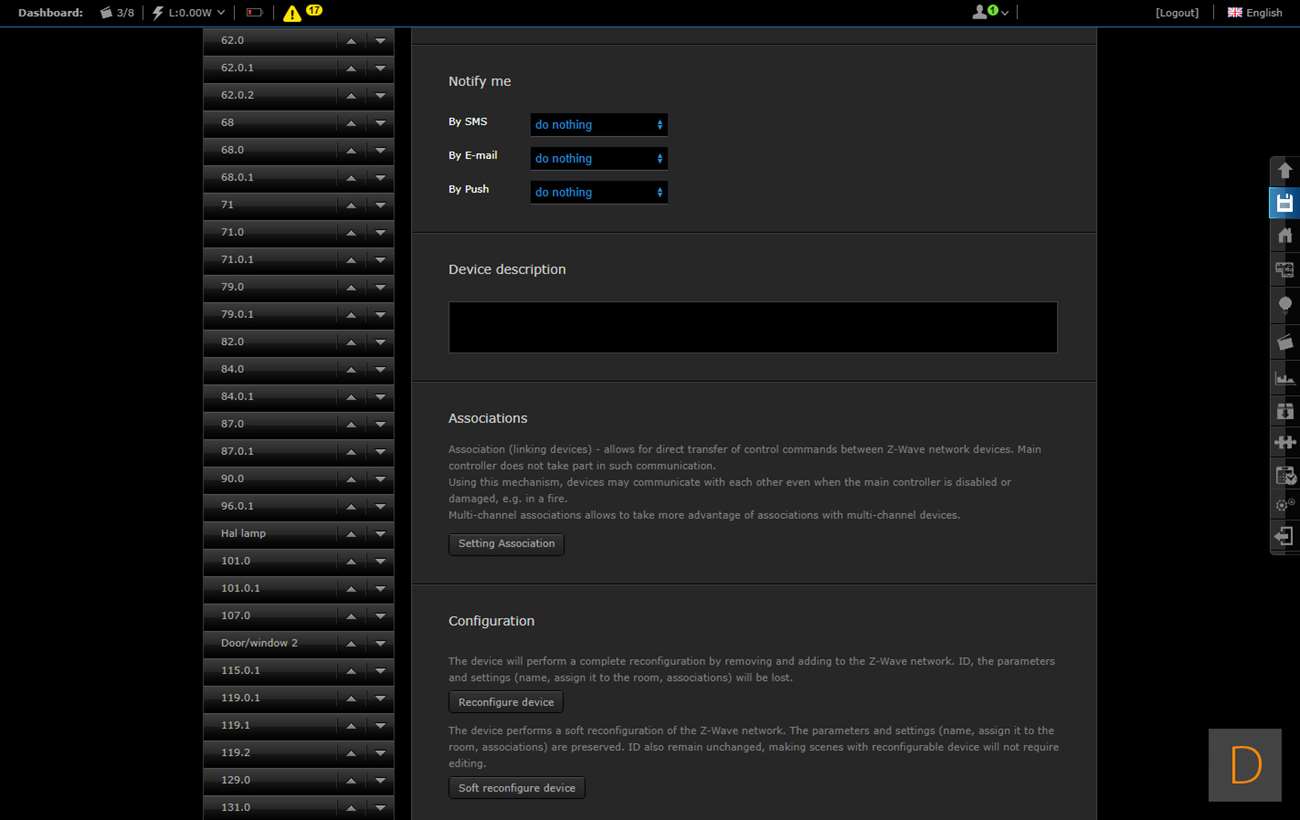Click the Logout link
The image size is (1300, 820).
tap(1177, 13)
